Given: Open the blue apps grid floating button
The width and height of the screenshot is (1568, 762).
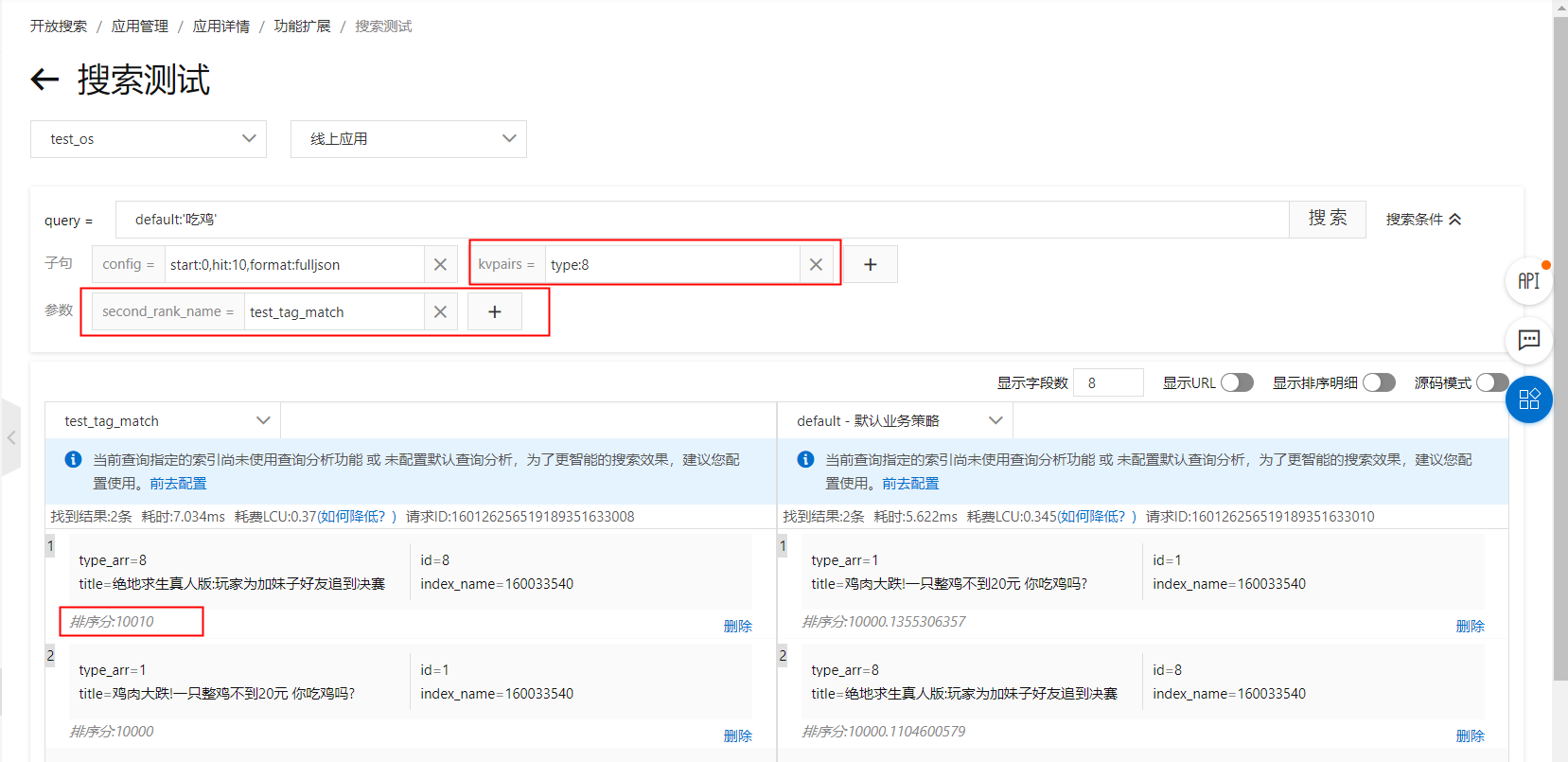Looking at the screenshot, I should (x=1528, y=399).
